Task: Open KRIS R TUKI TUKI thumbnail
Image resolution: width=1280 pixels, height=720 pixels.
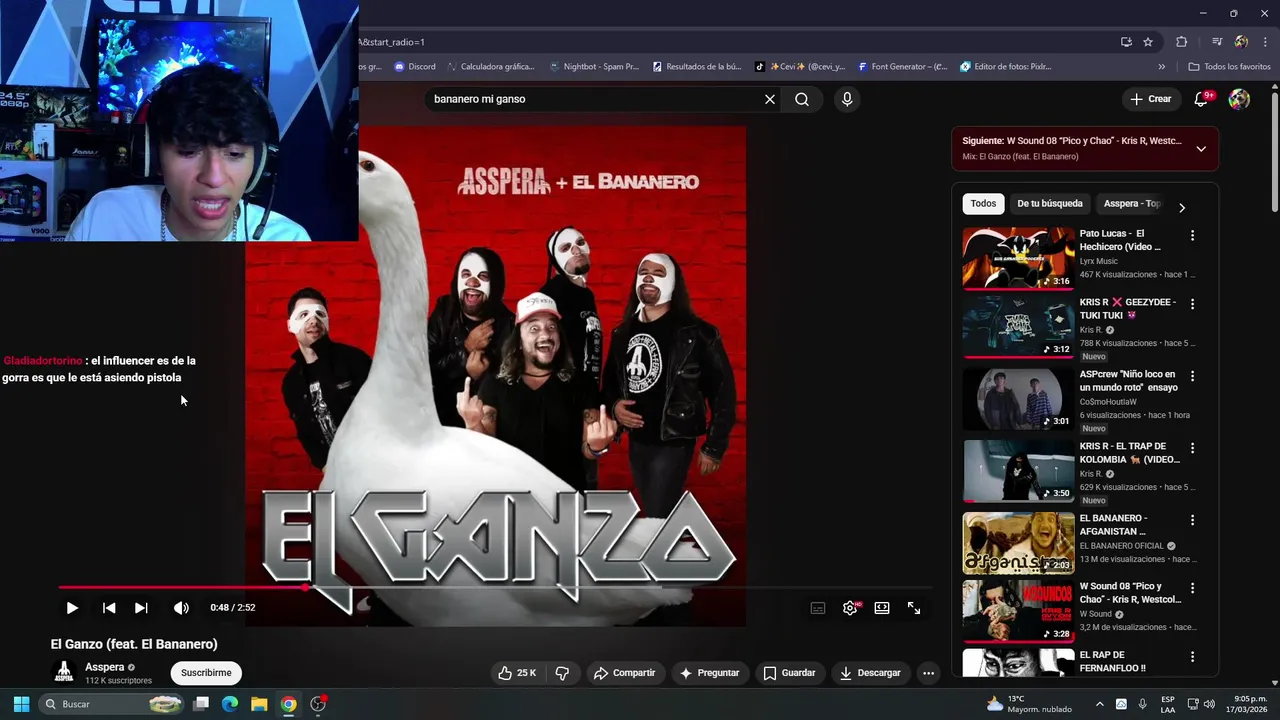Action: pyautogui.click(x=1018, y=326)
